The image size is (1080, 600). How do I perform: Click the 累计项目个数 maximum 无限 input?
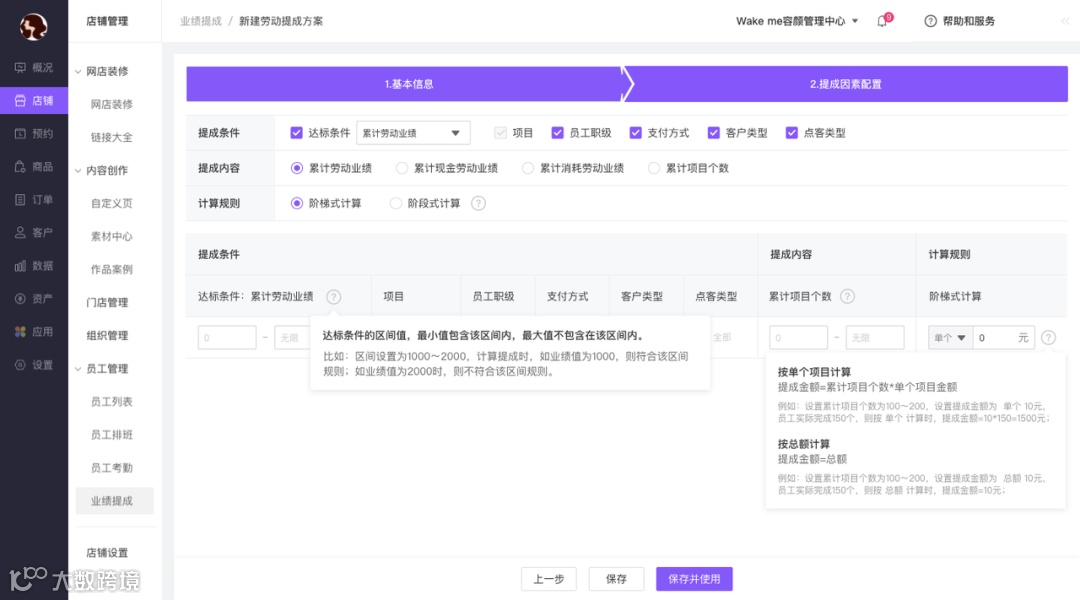pos(875,338)
